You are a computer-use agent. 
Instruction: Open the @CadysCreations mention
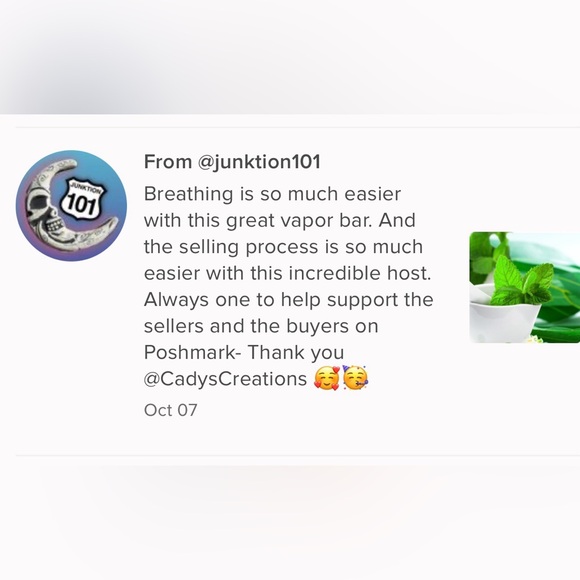(x=225, y=379)
